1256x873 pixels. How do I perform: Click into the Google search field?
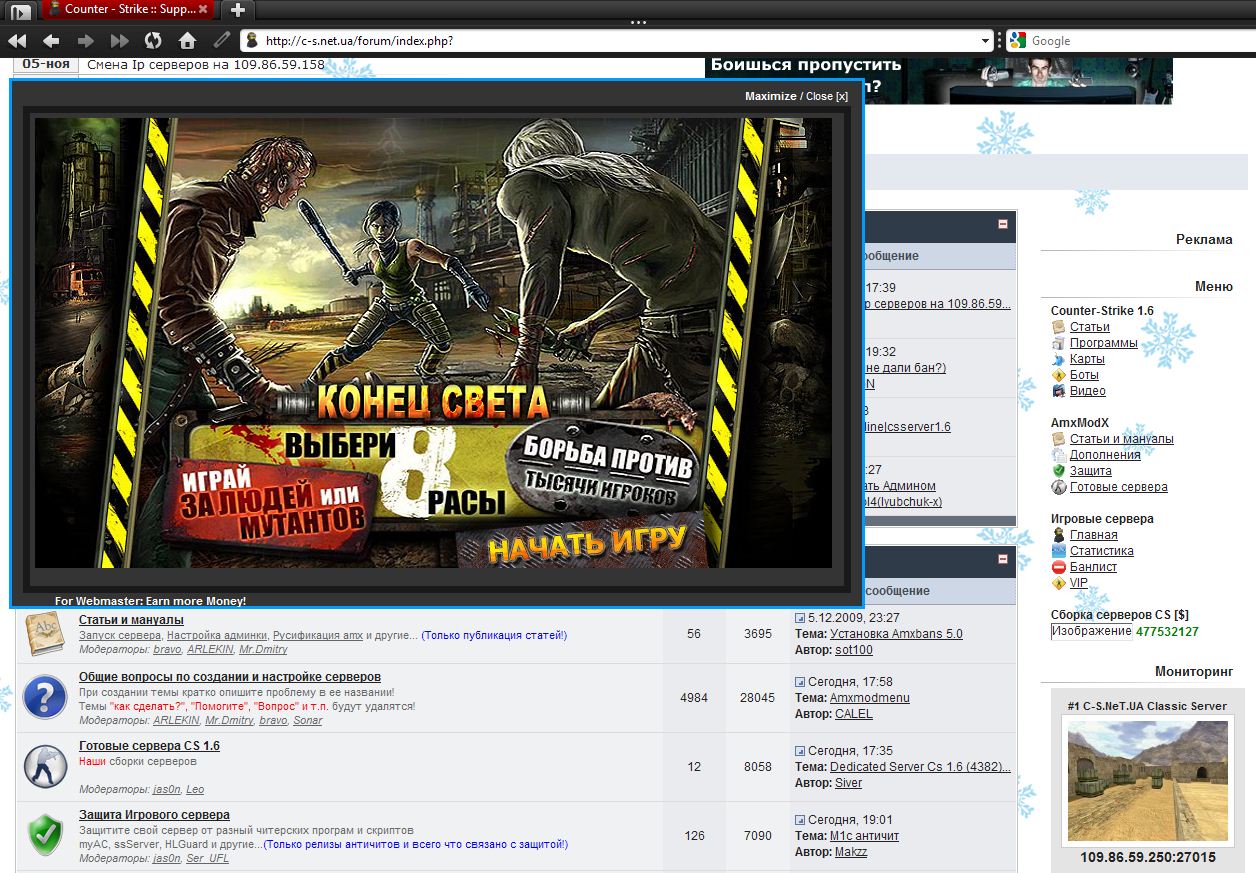tap(1140, 41)
